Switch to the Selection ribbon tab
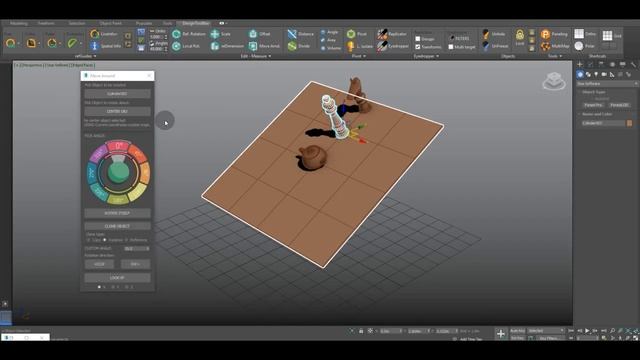640x360 pixels. pyautogui.click(x=77, y=23)
